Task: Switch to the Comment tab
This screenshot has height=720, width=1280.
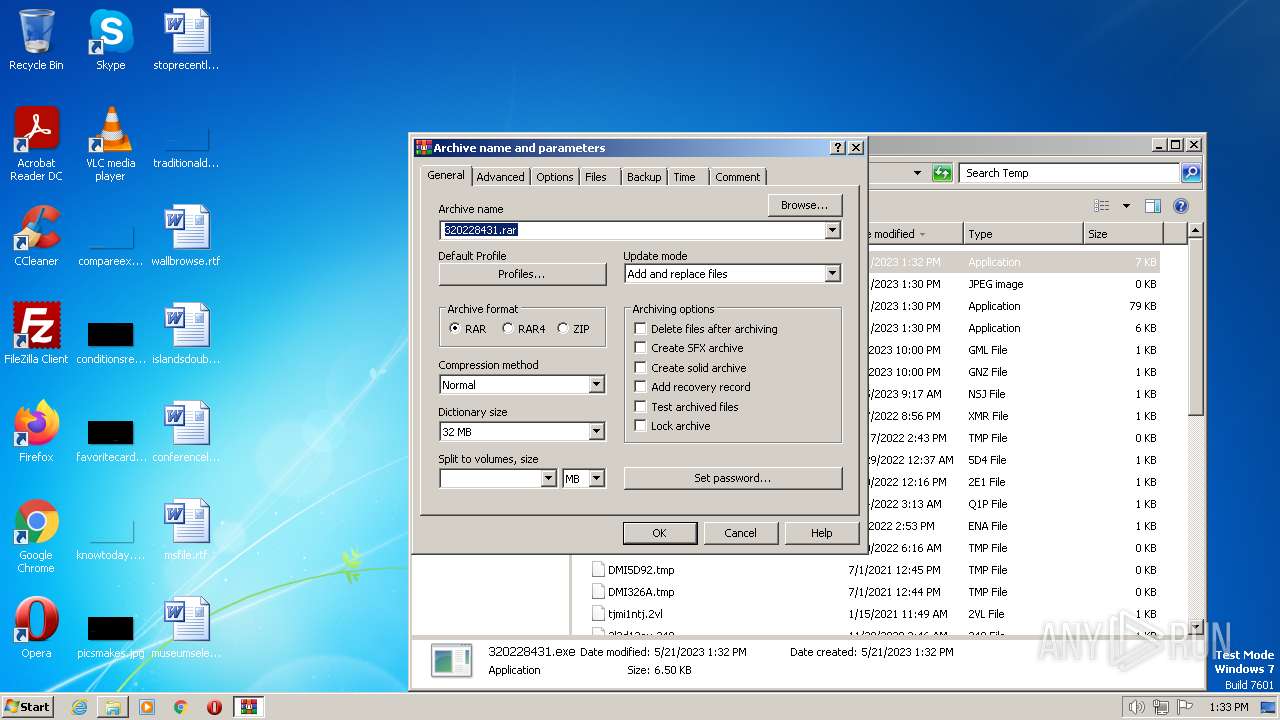Action: coord(738,177)
